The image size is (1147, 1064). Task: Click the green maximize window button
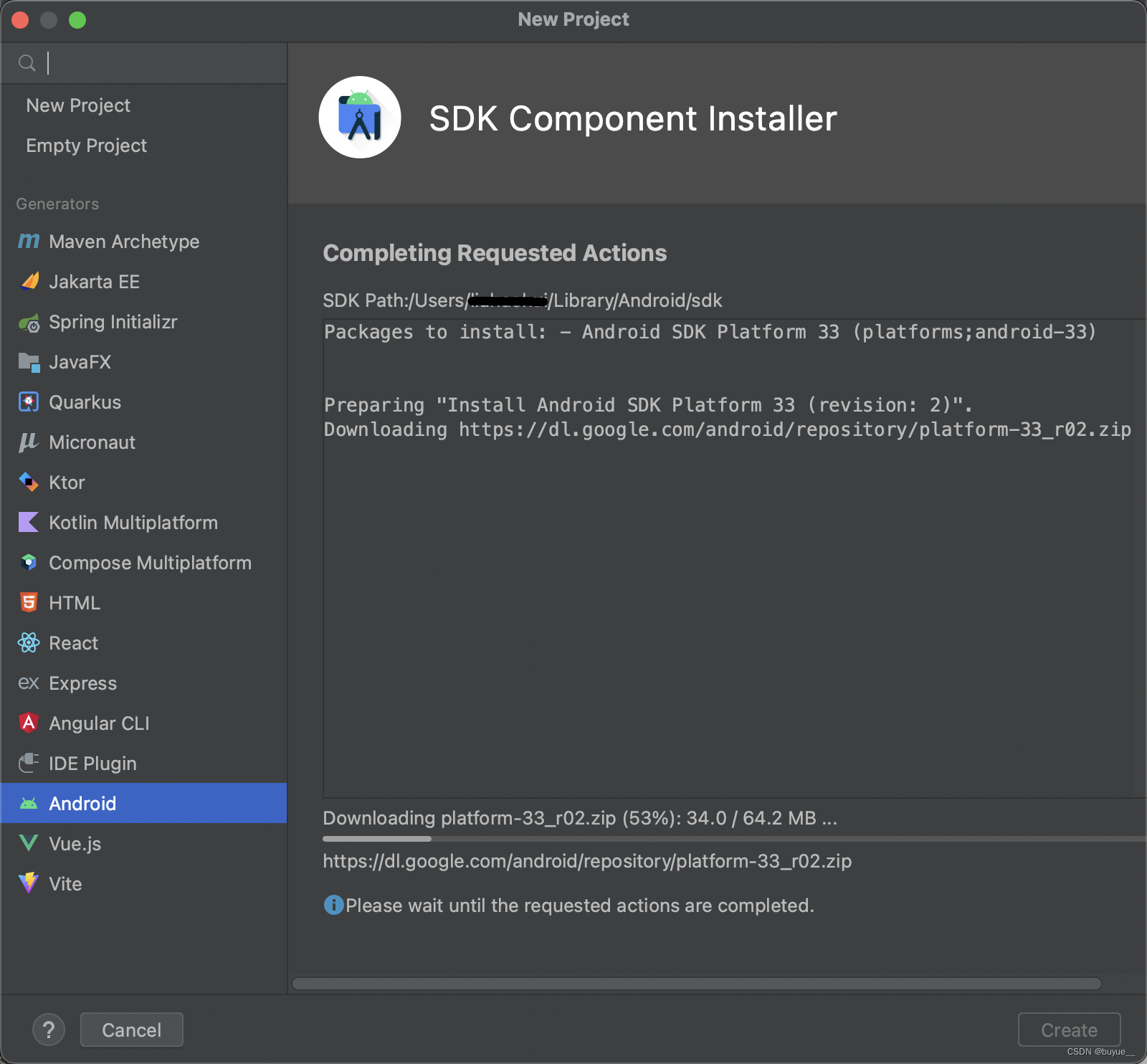(x=77, y=20)
